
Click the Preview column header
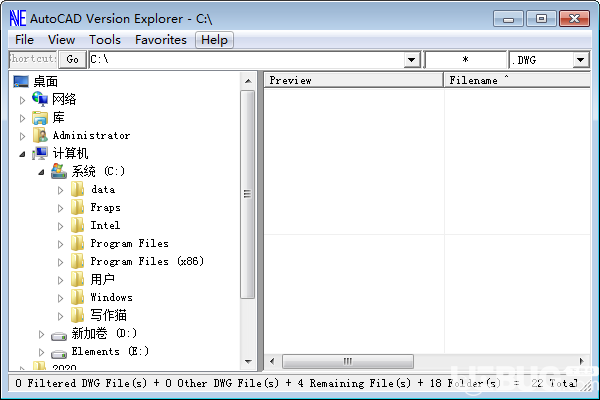(x=354, y=80)
